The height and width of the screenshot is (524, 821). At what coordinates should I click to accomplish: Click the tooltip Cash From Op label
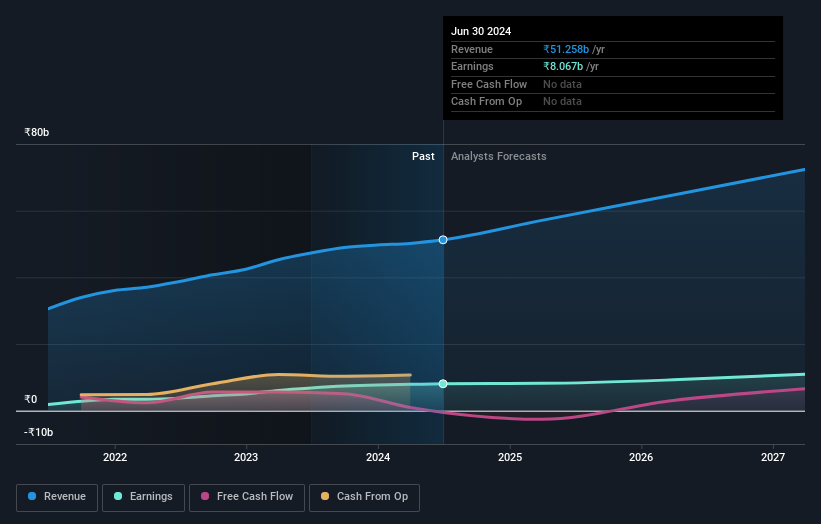click(x=486, y=102)
